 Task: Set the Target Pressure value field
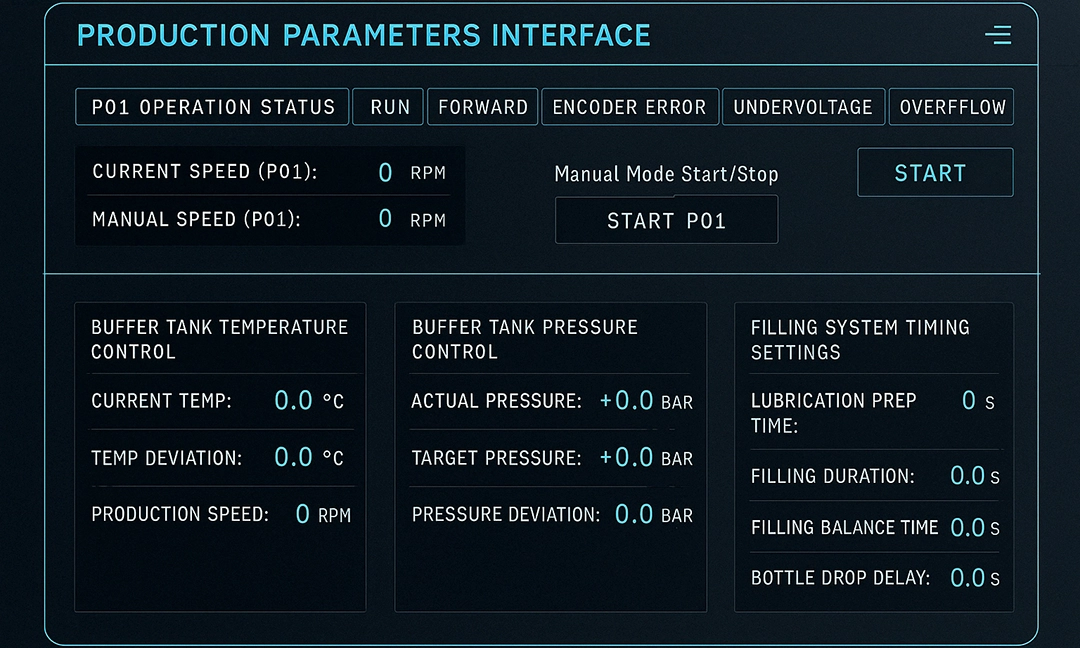[x=627, y=458]
